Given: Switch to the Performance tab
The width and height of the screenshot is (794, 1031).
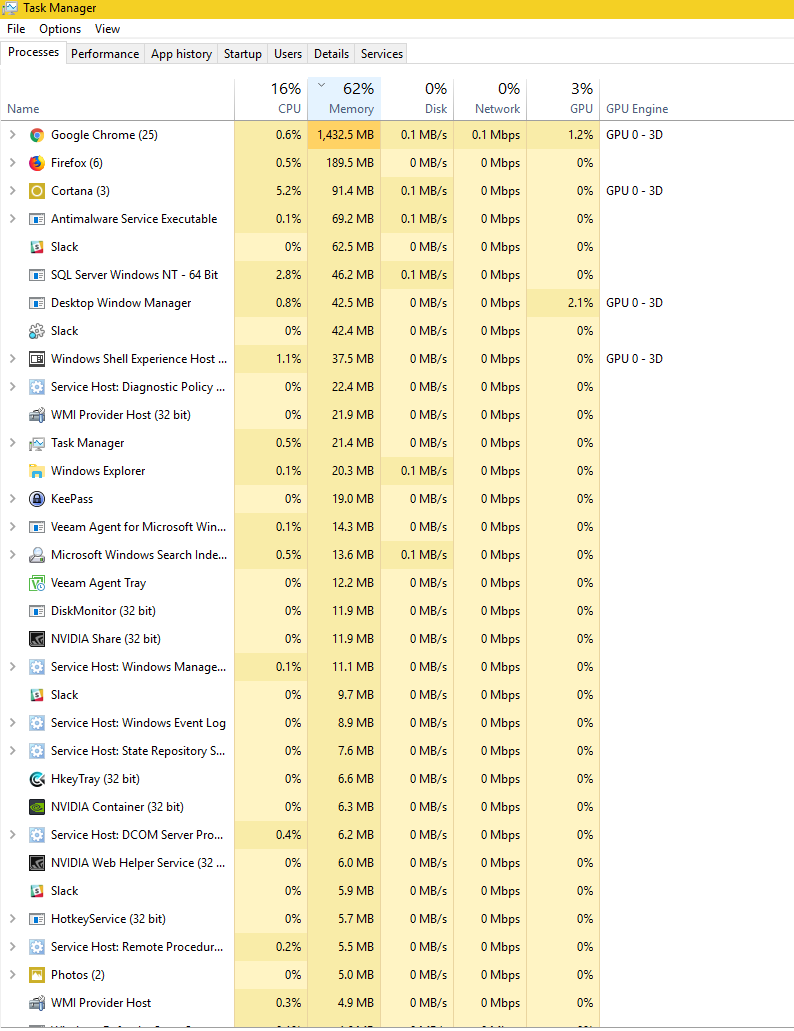Looking at the screenshot, I should coord(105,54).
